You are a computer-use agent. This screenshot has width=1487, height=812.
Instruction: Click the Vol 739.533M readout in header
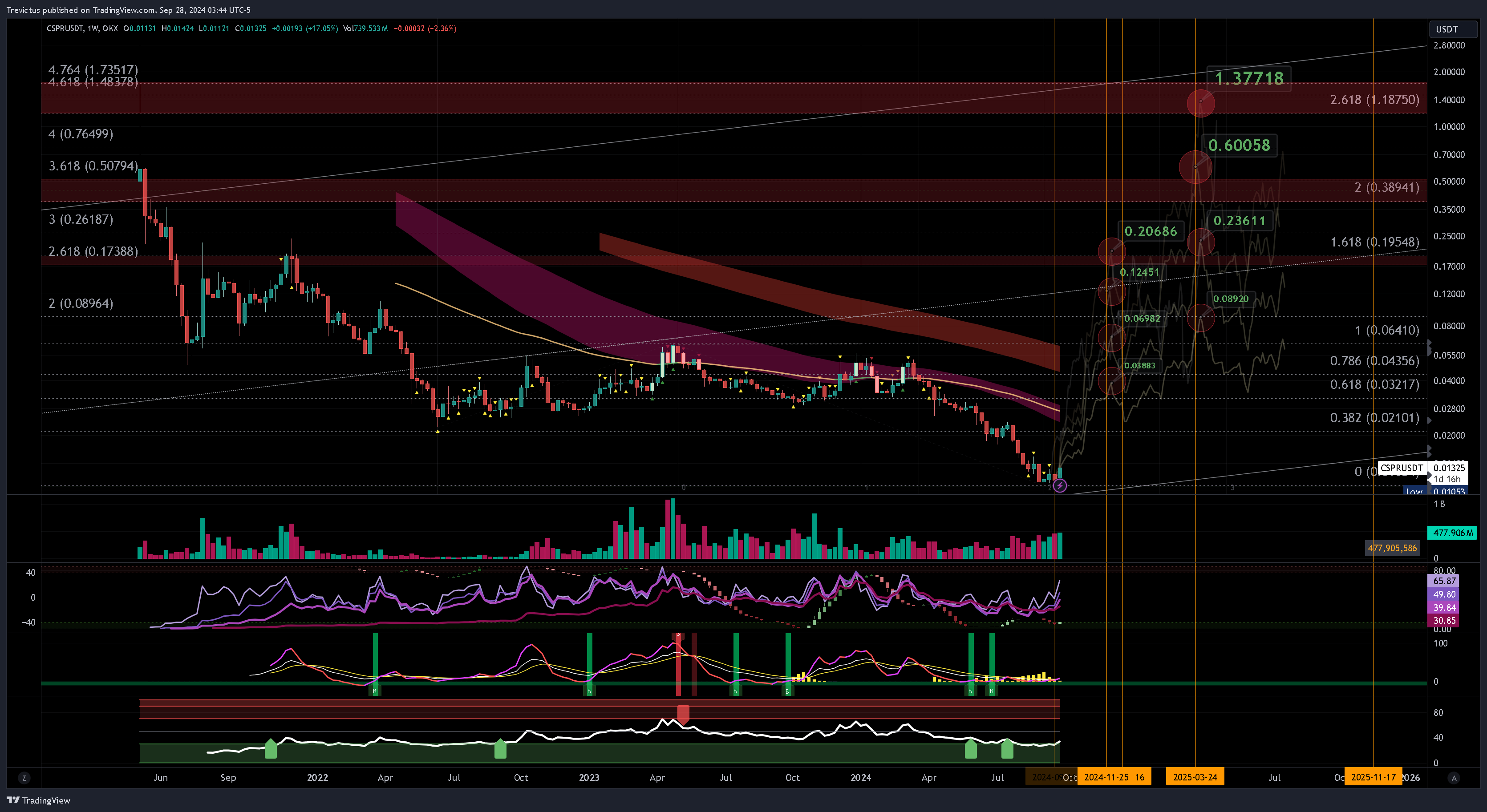tap(365, 28)
